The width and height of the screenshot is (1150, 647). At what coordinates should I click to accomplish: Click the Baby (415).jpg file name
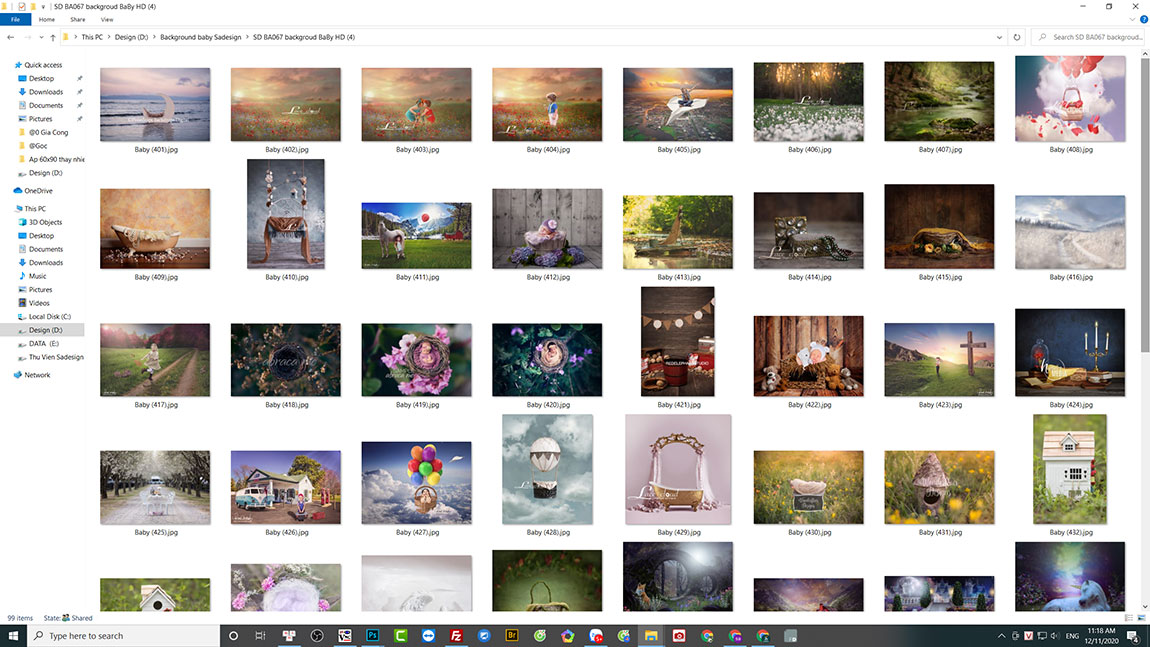940,277
